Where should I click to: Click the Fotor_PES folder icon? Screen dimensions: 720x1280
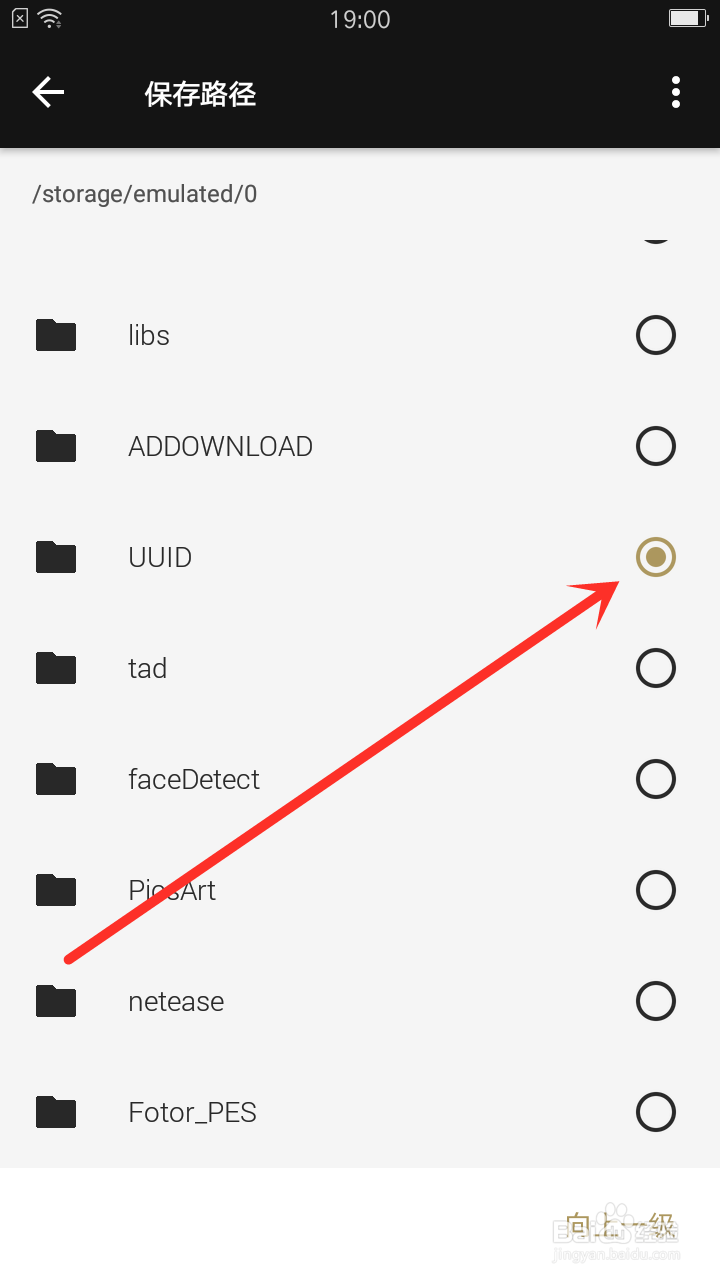(x=56, y=1112)
